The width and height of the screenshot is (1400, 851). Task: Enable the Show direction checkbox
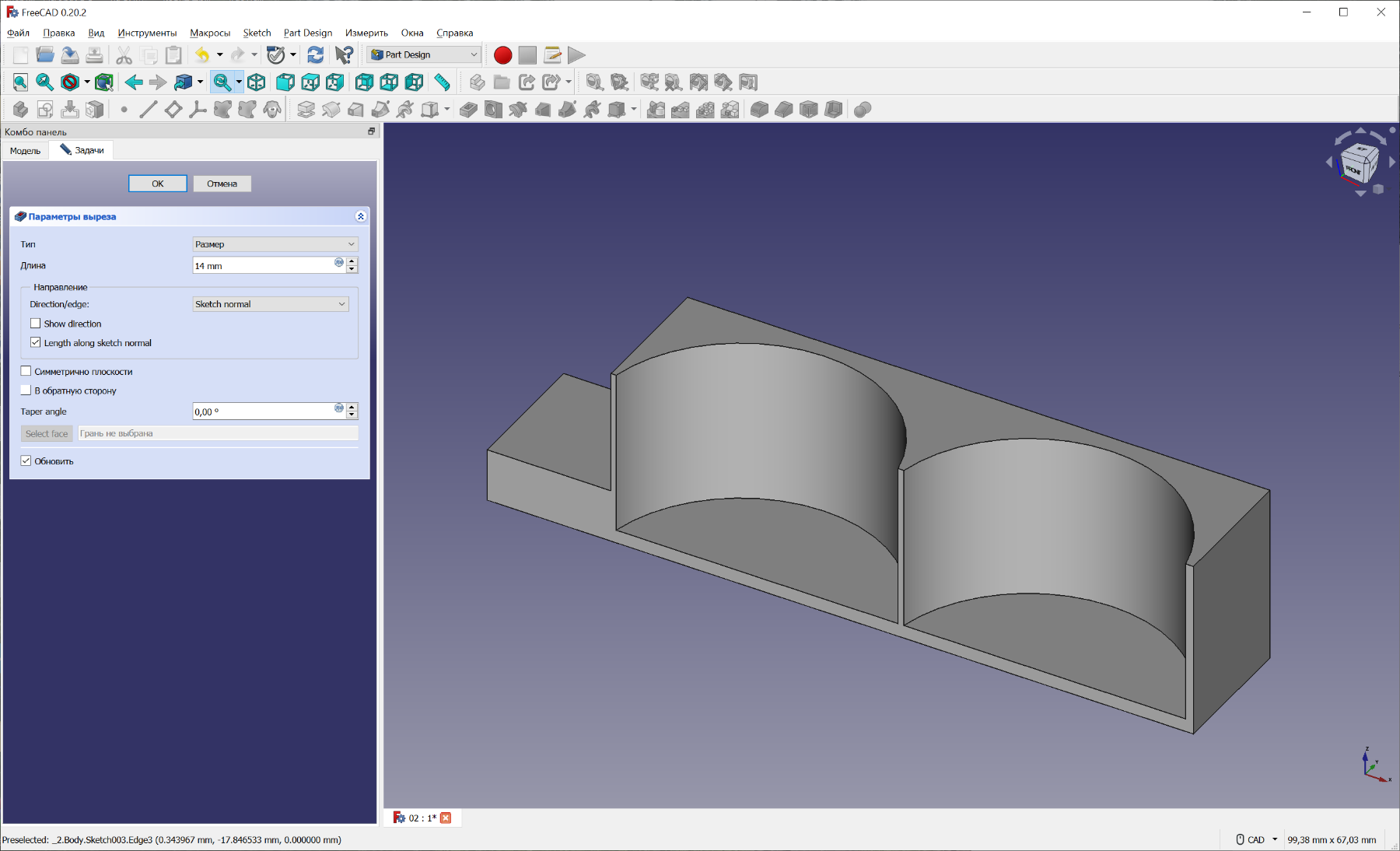pyautogui.click(x=36, y=324)
